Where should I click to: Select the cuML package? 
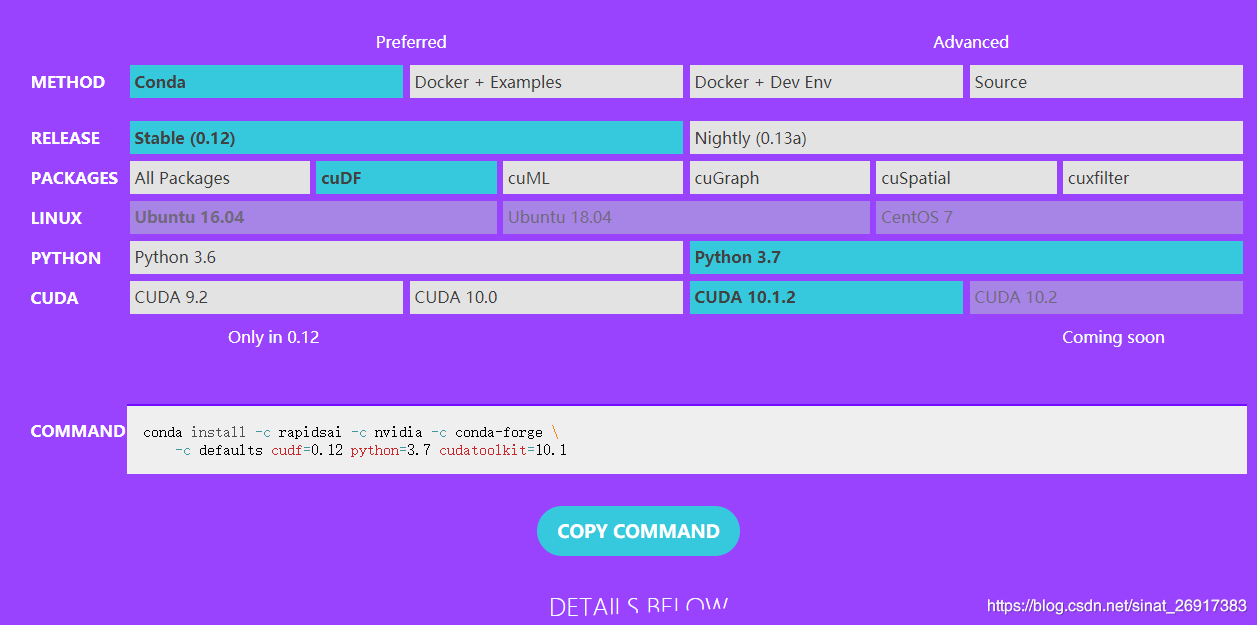592,177
